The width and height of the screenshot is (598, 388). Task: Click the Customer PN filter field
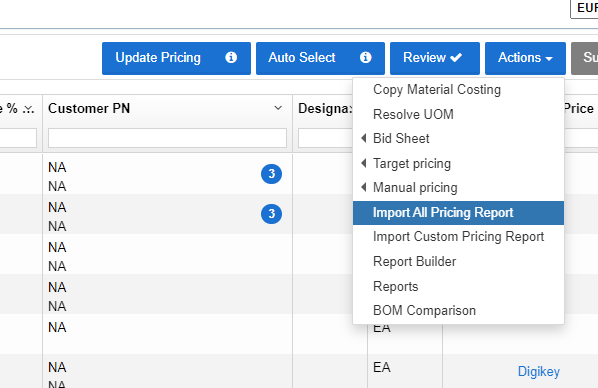pos(167,138)
